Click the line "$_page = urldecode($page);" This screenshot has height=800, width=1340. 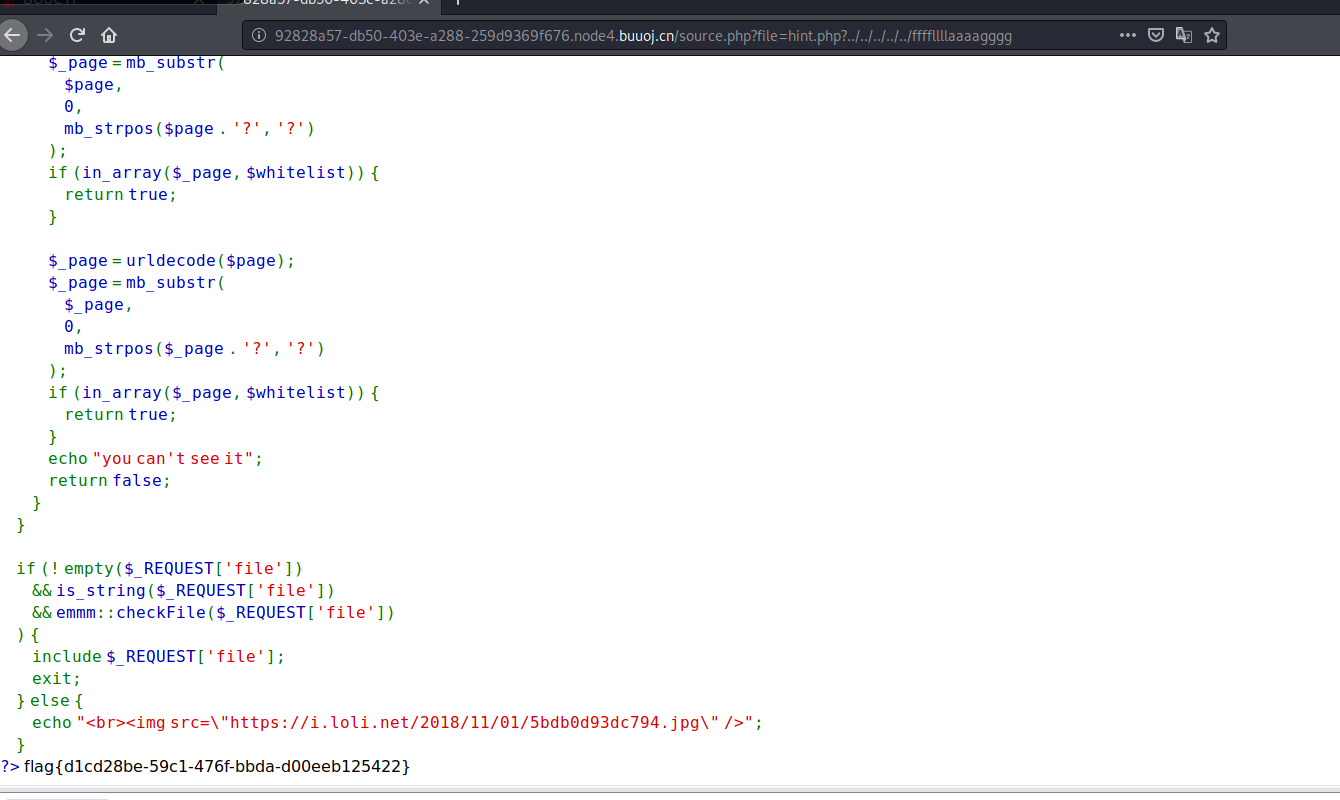point(172,261)
